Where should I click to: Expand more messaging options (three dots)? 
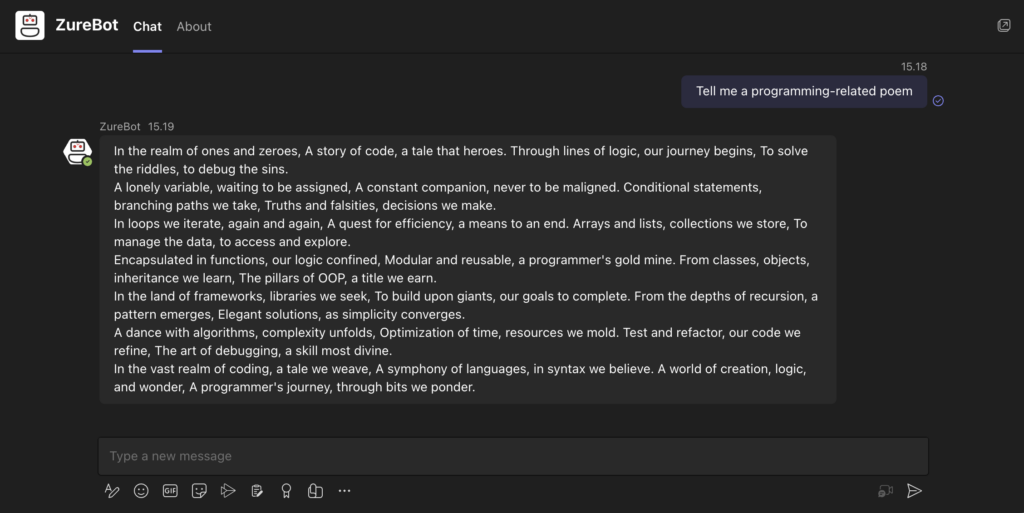(344, 491)
